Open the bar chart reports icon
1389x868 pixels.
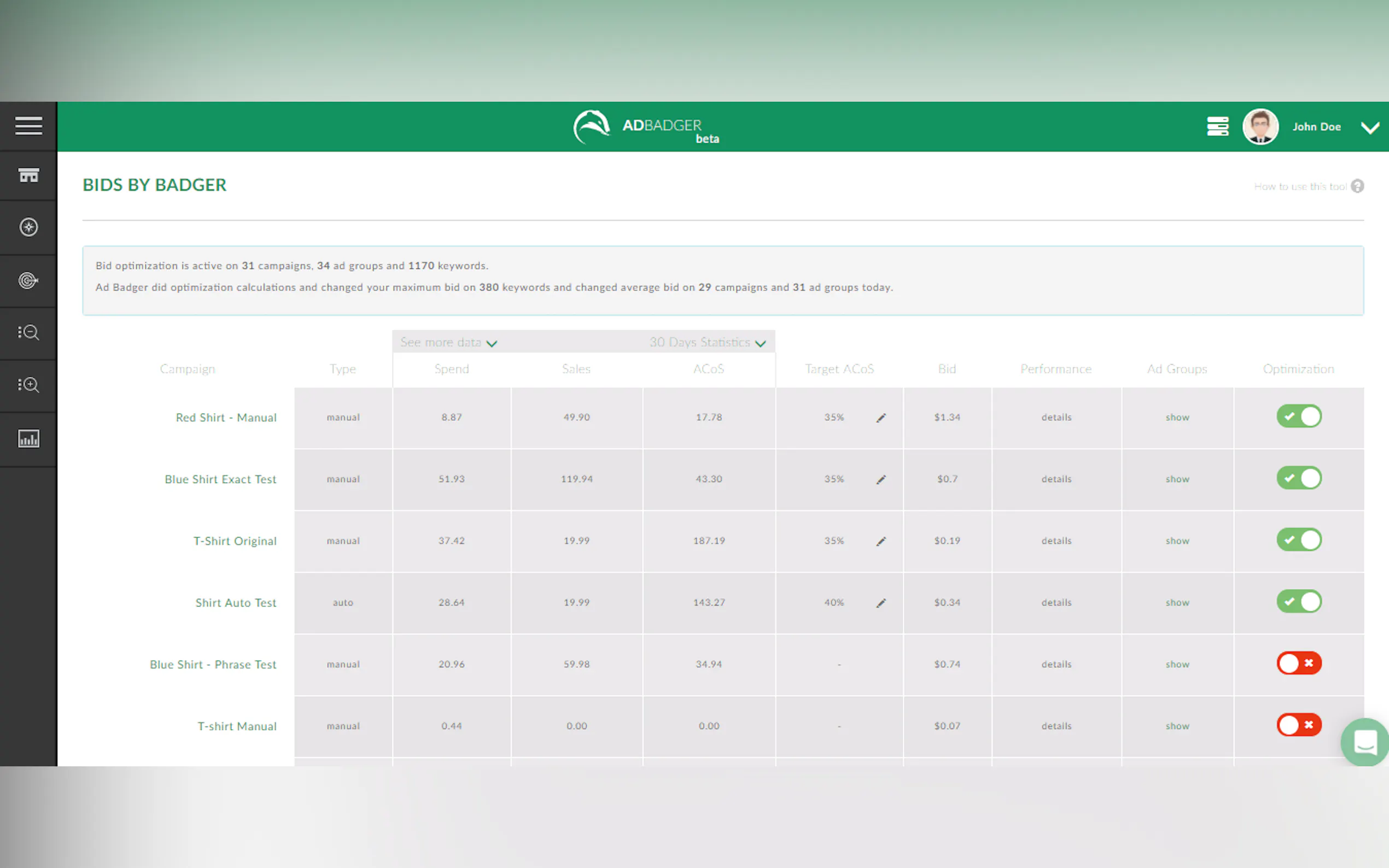(x=28, y=438)
